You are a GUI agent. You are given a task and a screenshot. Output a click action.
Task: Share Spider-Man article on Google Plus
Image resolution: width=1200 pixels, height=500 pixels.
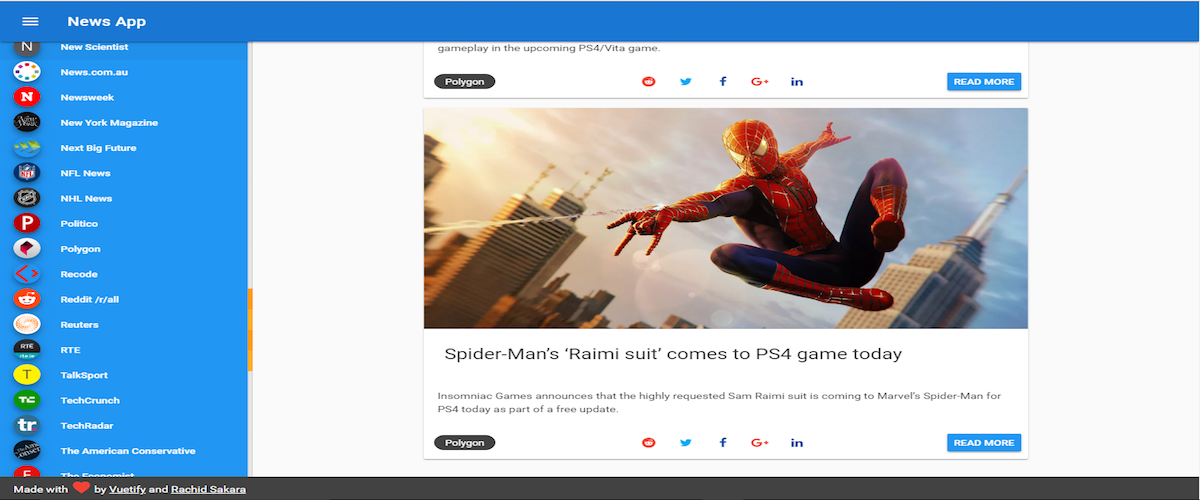click(x=760, y=442)
